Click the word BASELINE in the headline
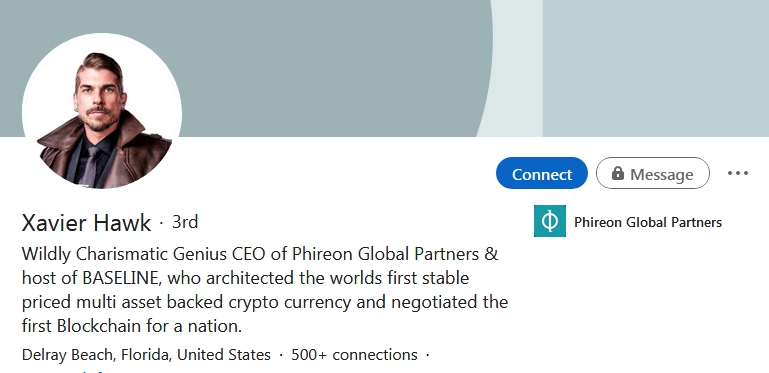769x373 pixels. click(120, 278)
